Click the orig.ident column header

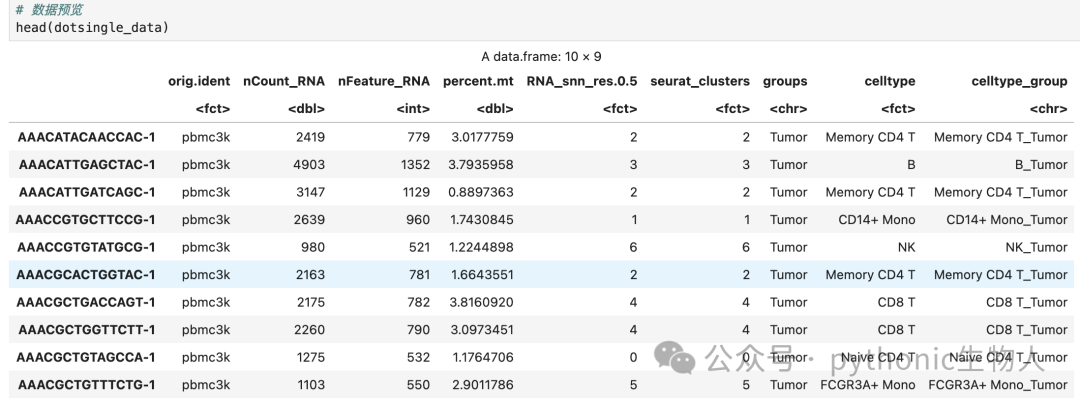[x=199, y=81]
